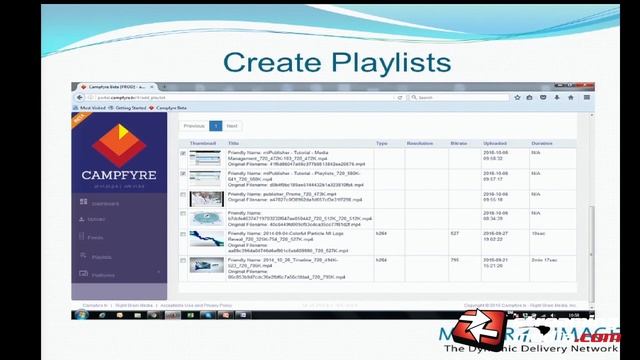This screenshot has height=360, width=640.
Task: Check the publisher_Promo video checkbox
Action: point(183,195)
